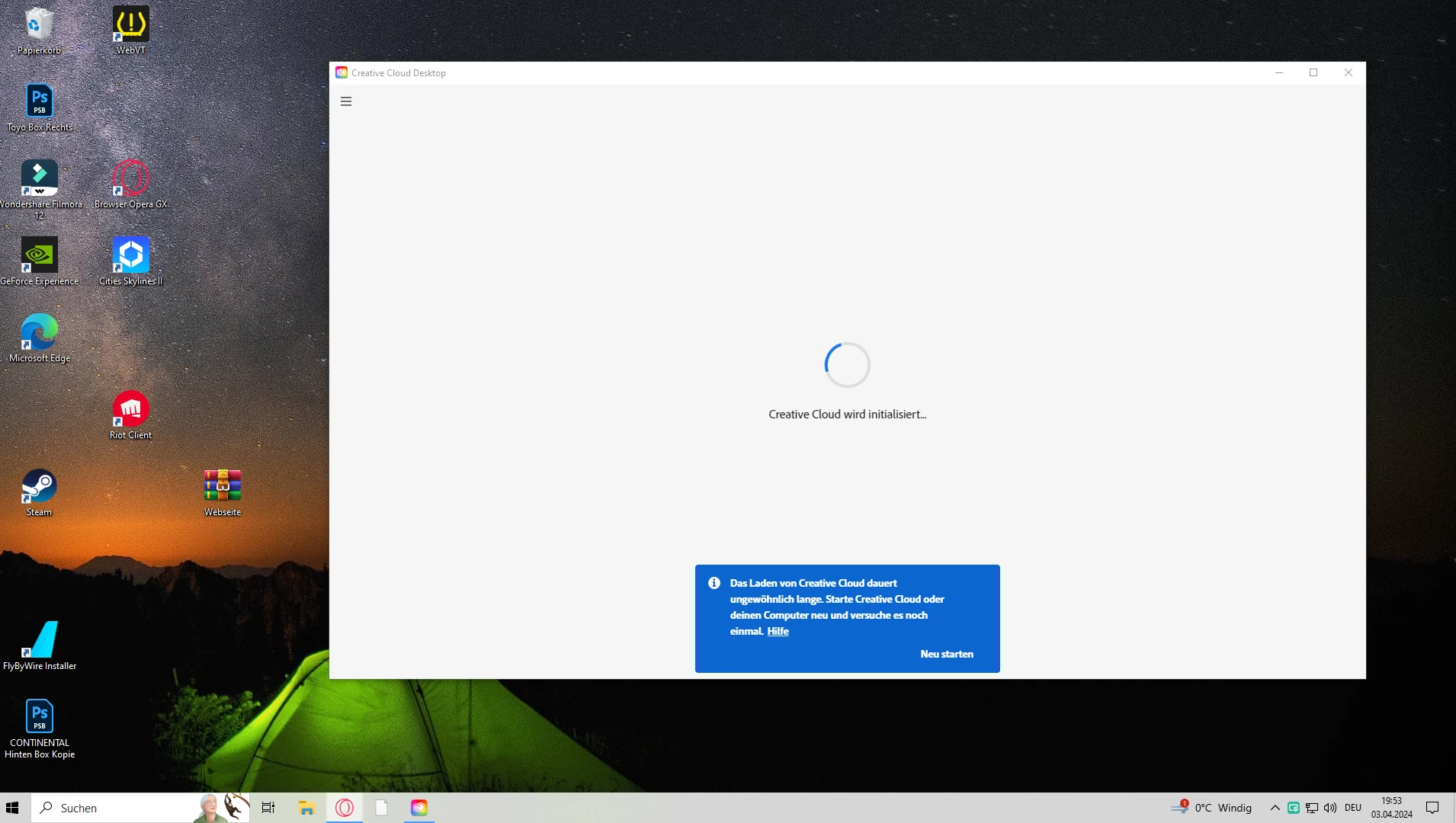Image resolution: width=1456 pixels, height=823 pixels.
Task: Expand hidden system tray icons
Action: click(x=1275, y=808)
